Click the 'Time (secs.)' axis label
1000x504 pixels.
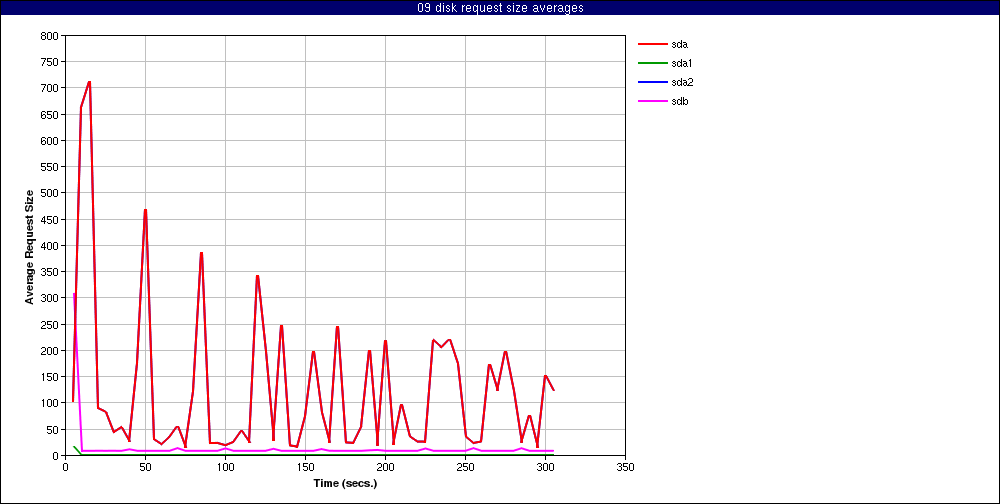(x=345, y=483)
